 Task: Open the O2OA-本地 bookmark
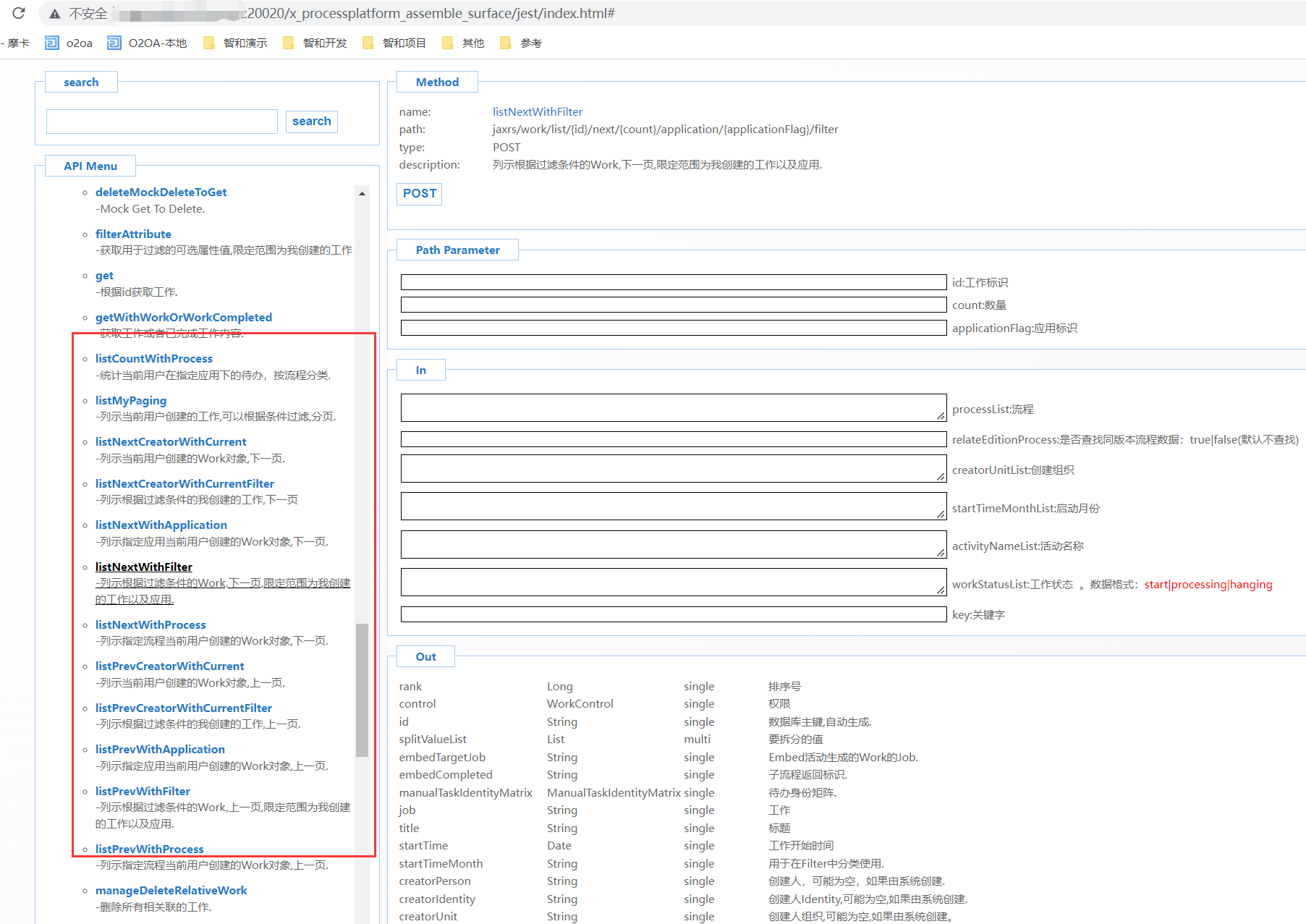(148, 43)
